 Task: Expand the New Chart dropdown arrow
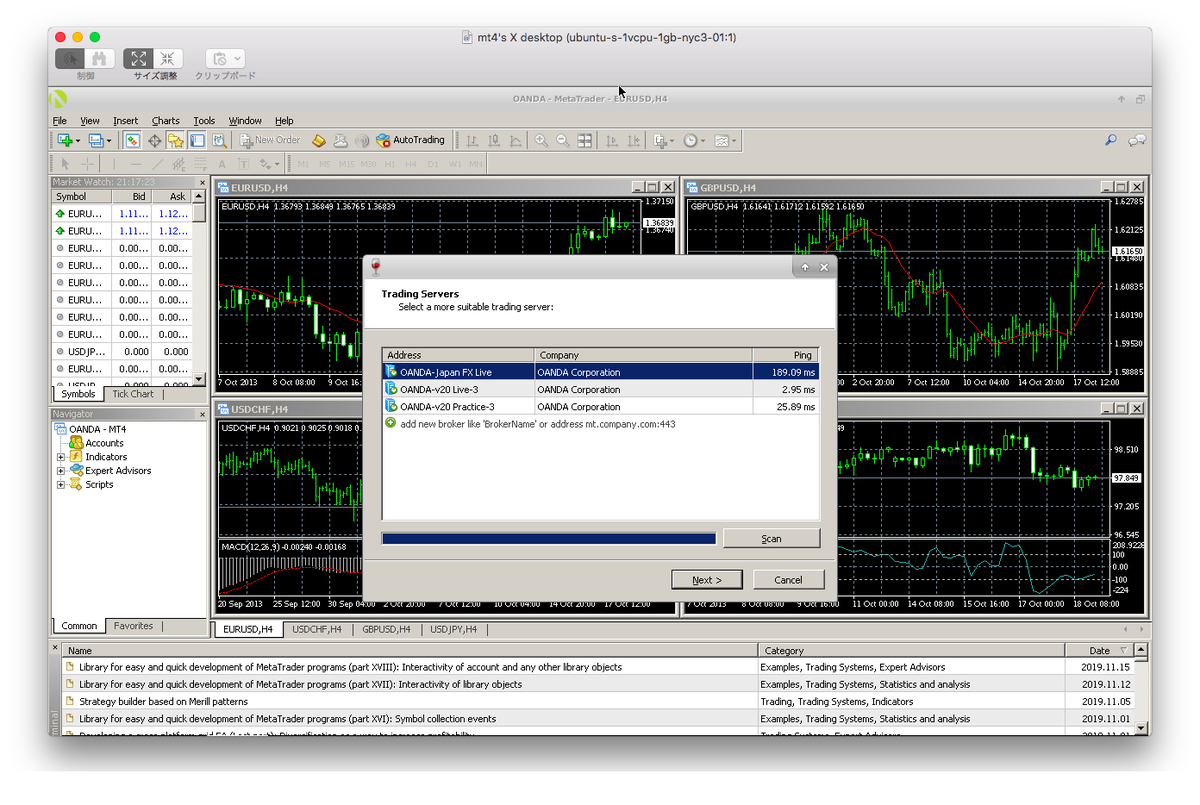tap(78, 141)
